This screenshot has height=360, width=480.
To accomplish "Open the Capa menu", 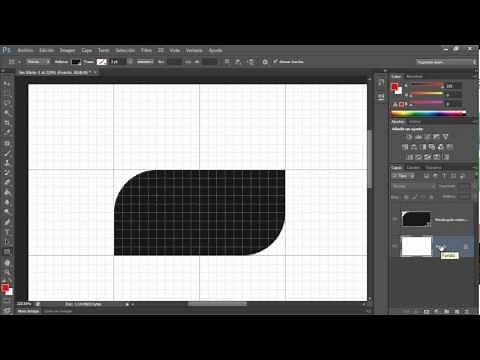I will pos(87,50).
